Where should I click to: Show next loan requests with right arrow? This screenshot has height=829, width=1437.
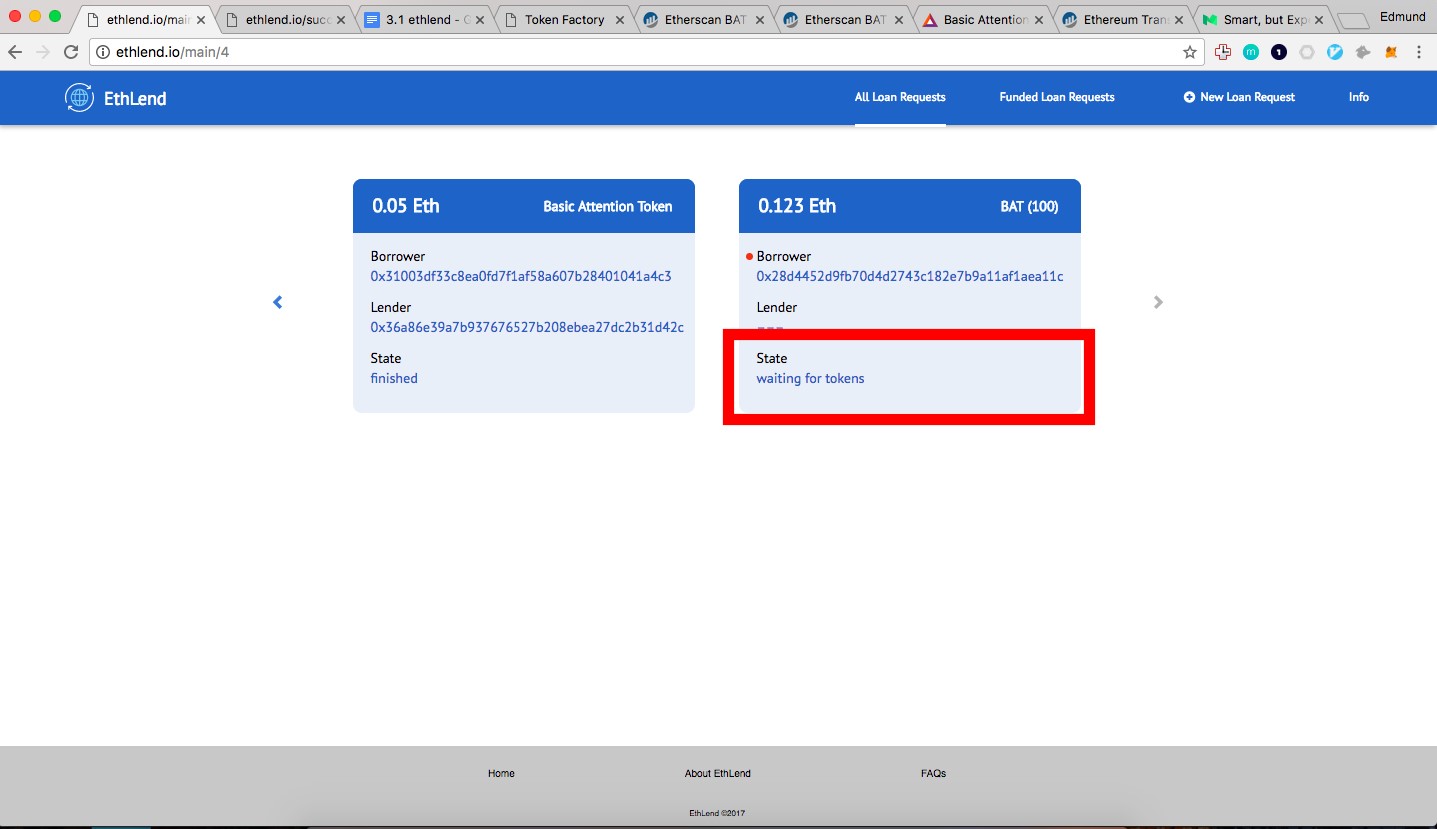click(1158, 302)
